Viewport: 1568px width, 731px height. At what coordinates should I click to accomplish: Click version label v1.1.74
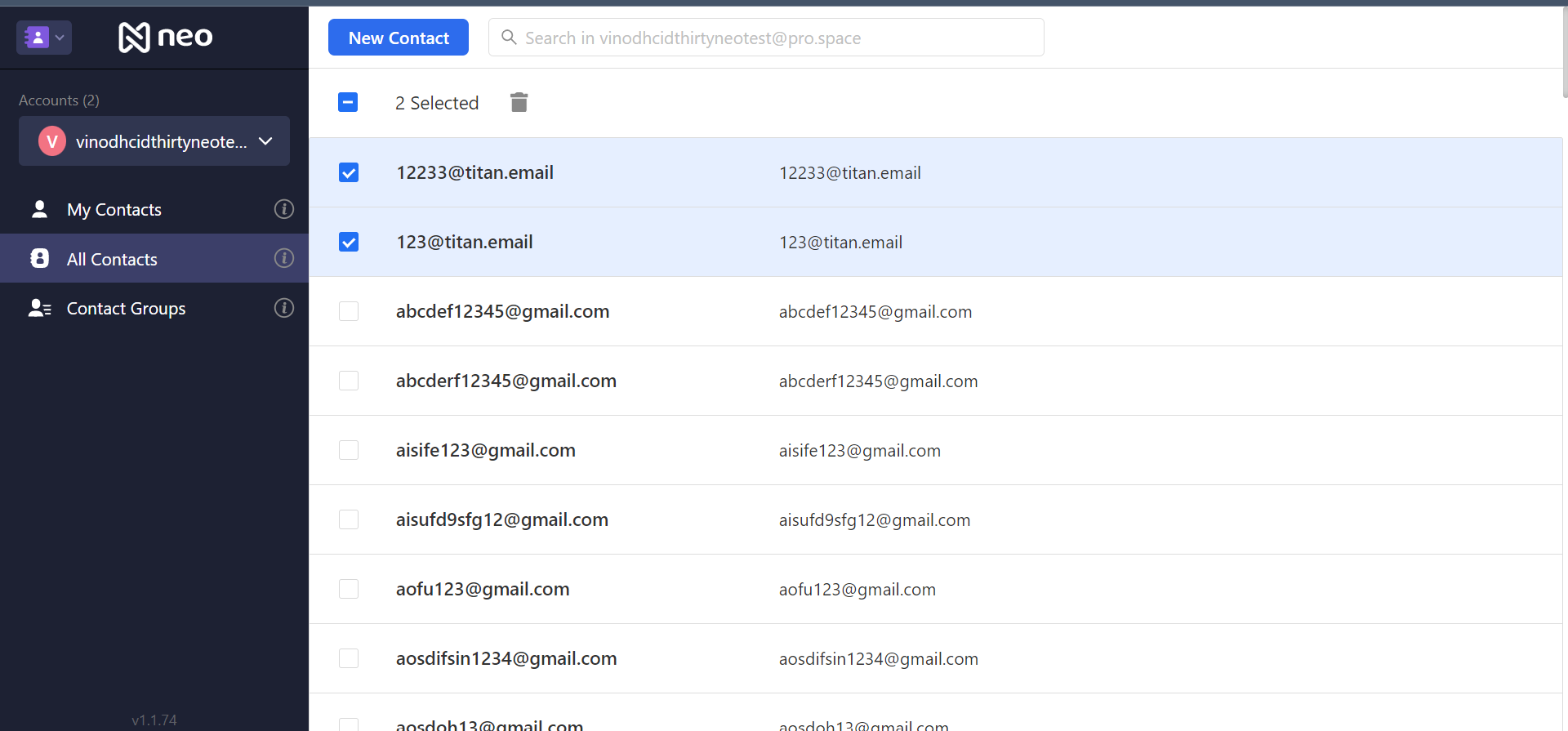click(154, 720)
